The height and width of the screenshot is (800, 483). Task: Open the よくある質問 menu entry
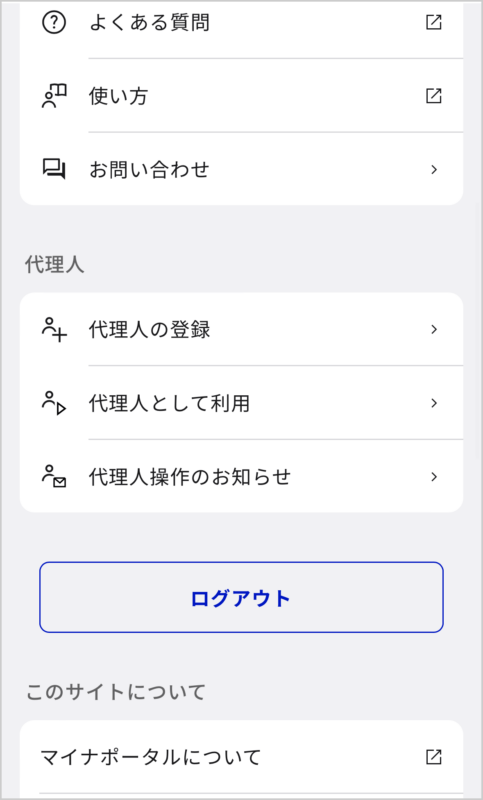[x=149, y=22]
